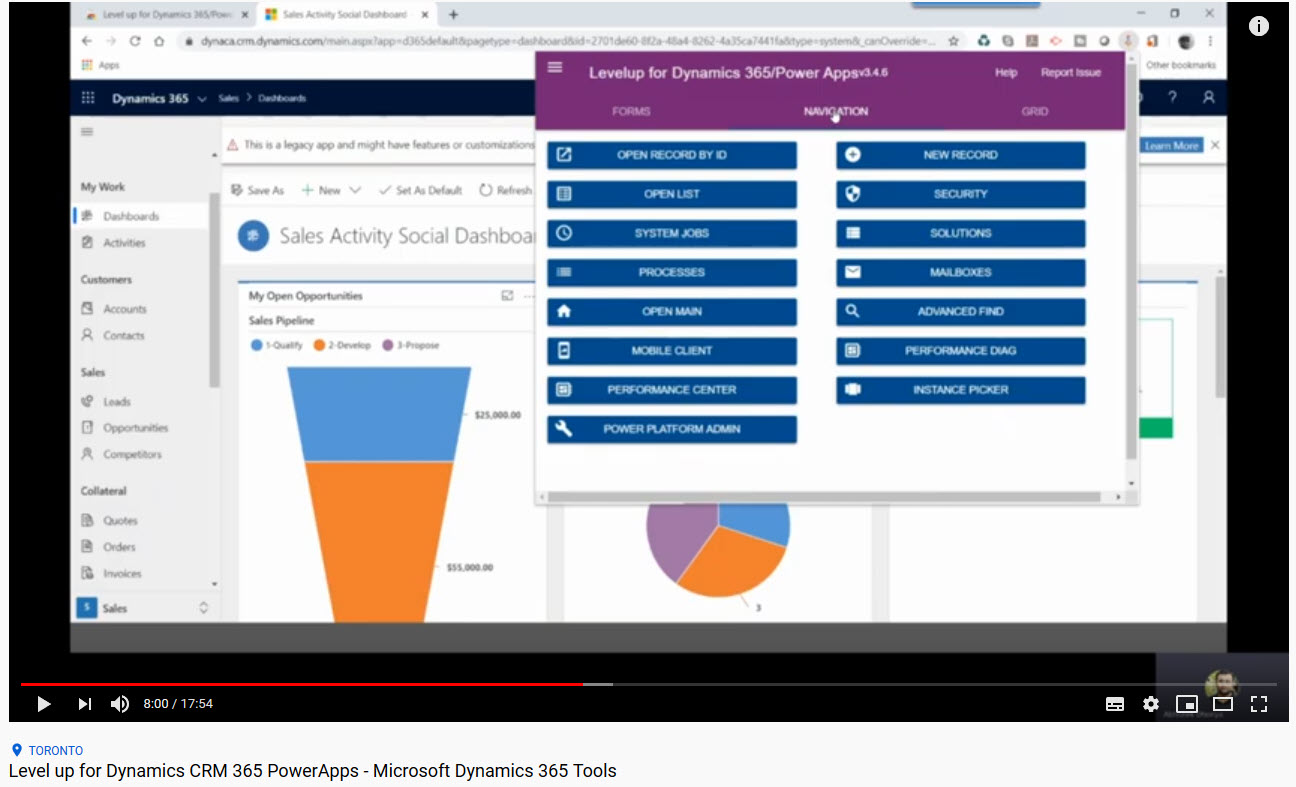The height and width of the screenshot is (787, 1296).
Task: Open SOLUTIONS from Levelup
Action: click(x=961, y=233)
